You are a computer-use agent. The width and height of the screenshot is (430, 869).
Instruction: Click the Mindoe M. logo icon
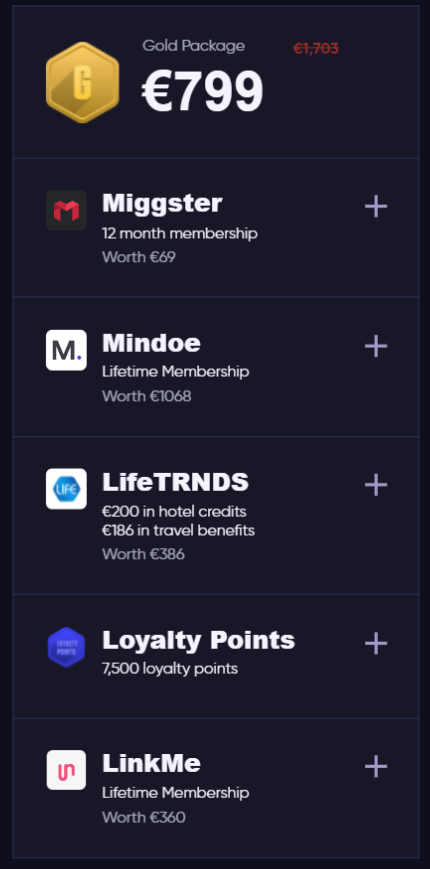66,350
